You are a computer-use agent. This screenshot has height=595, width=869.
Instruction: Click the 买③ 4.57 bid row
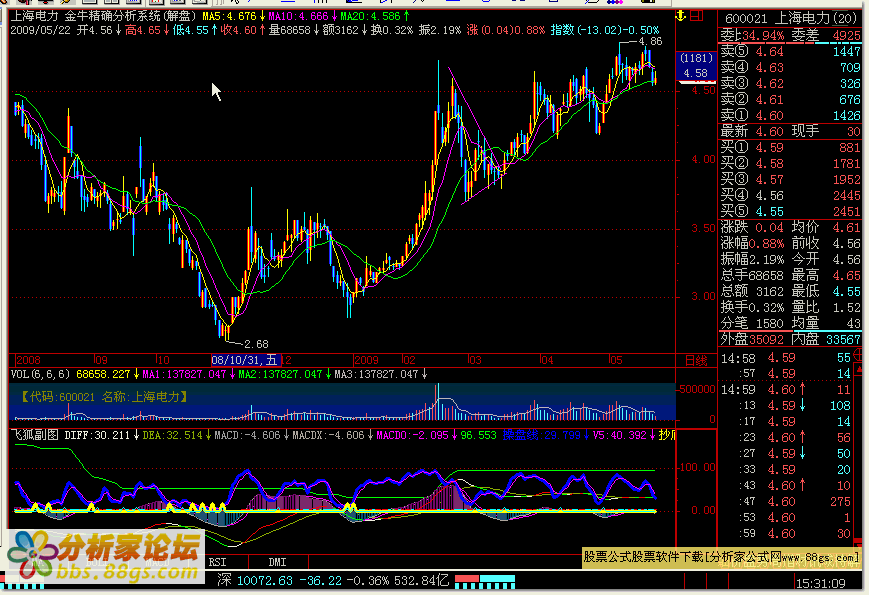click(790, 179)
